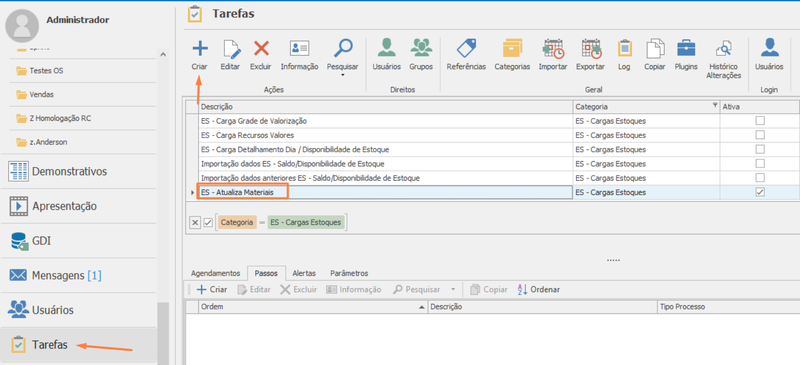Image resolution: width=800 pixels, height=365 pixels.
Task: Select Importação dados ES - Saldo/Disponibilidade row
Action: point(385,164)
